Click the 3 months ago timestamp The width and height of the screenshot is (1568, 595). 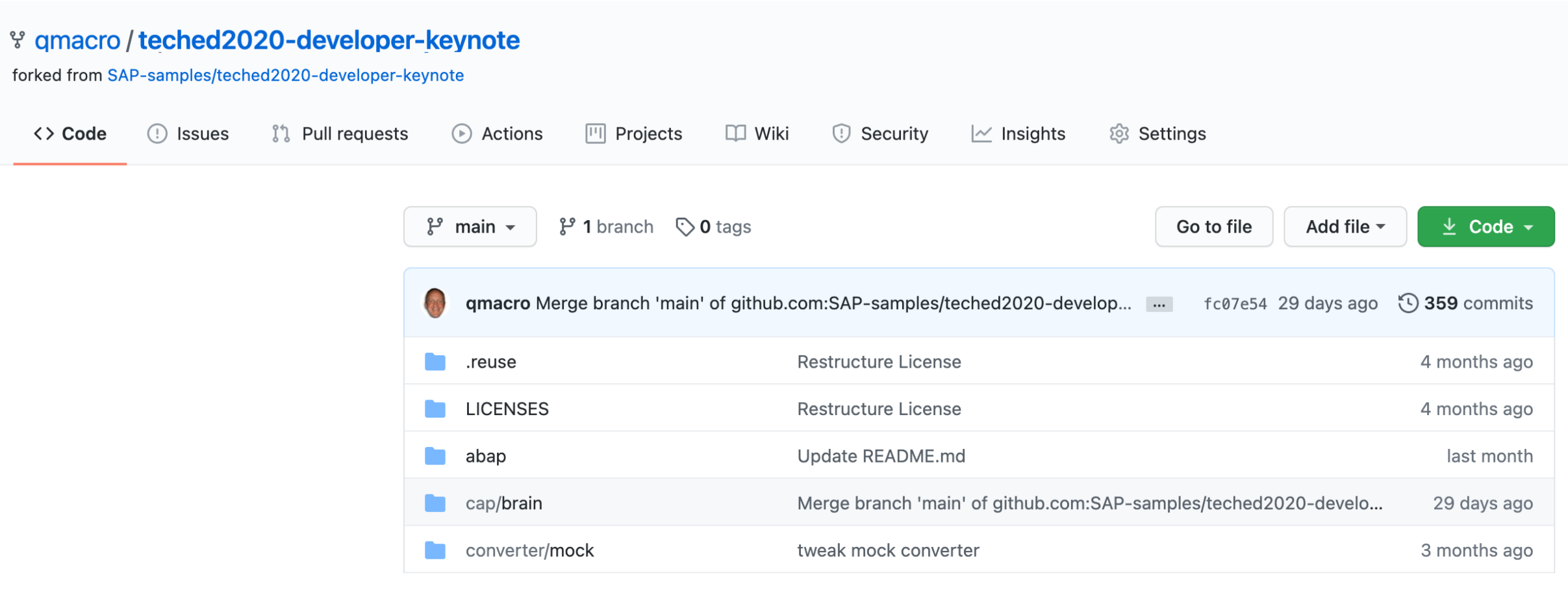[x=1477, y=551]
